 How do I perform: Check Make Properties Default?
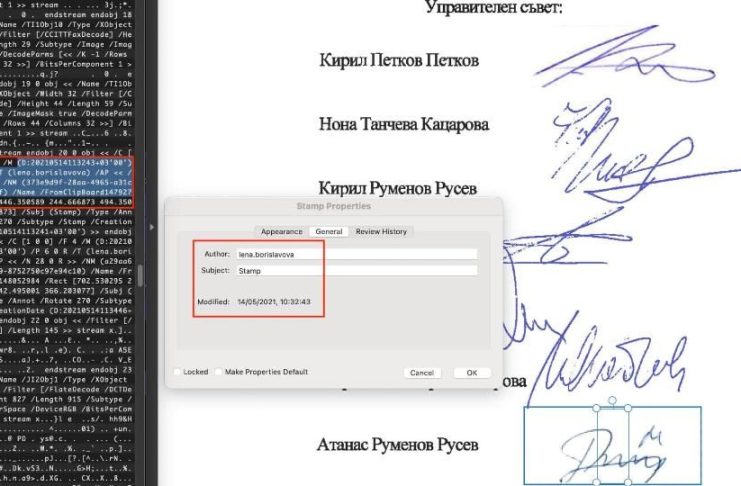[219, 372]
